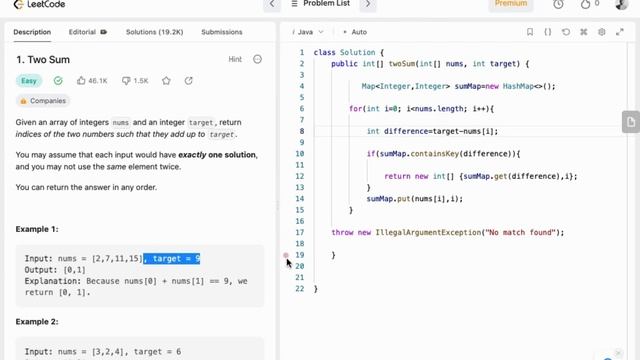Click the Hint link

click(x=235, y=59)
